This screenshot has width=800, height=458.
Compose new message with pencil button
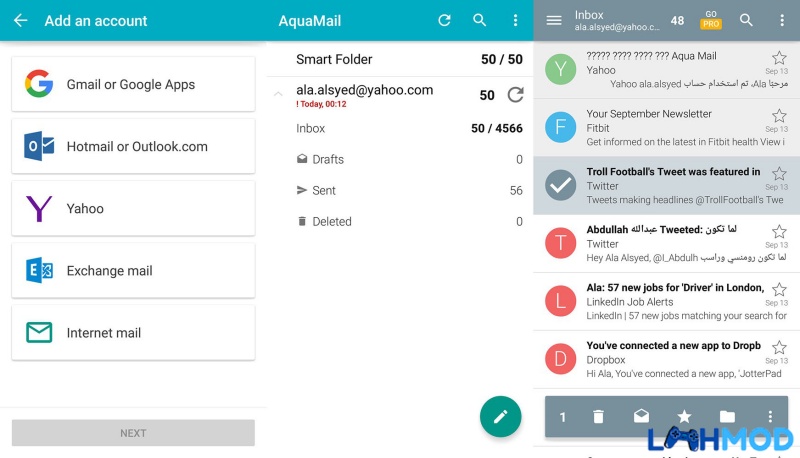click(x=501, y=417)
